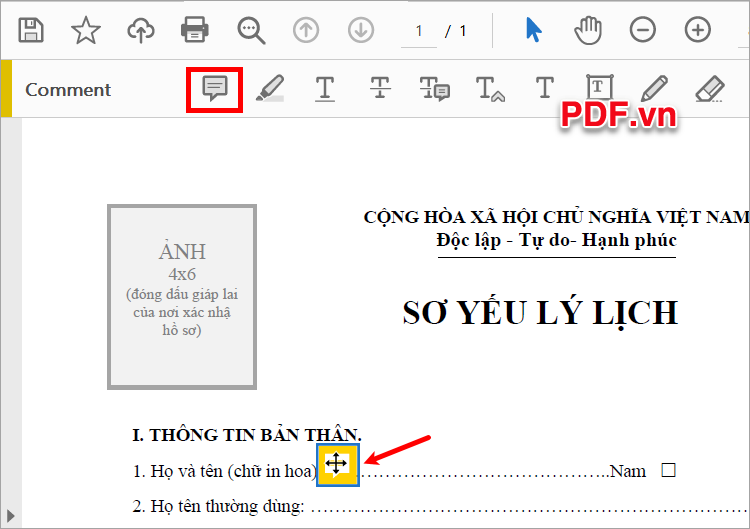
Task: Bookmark the file with the star icon
Action: coord(86,30)
